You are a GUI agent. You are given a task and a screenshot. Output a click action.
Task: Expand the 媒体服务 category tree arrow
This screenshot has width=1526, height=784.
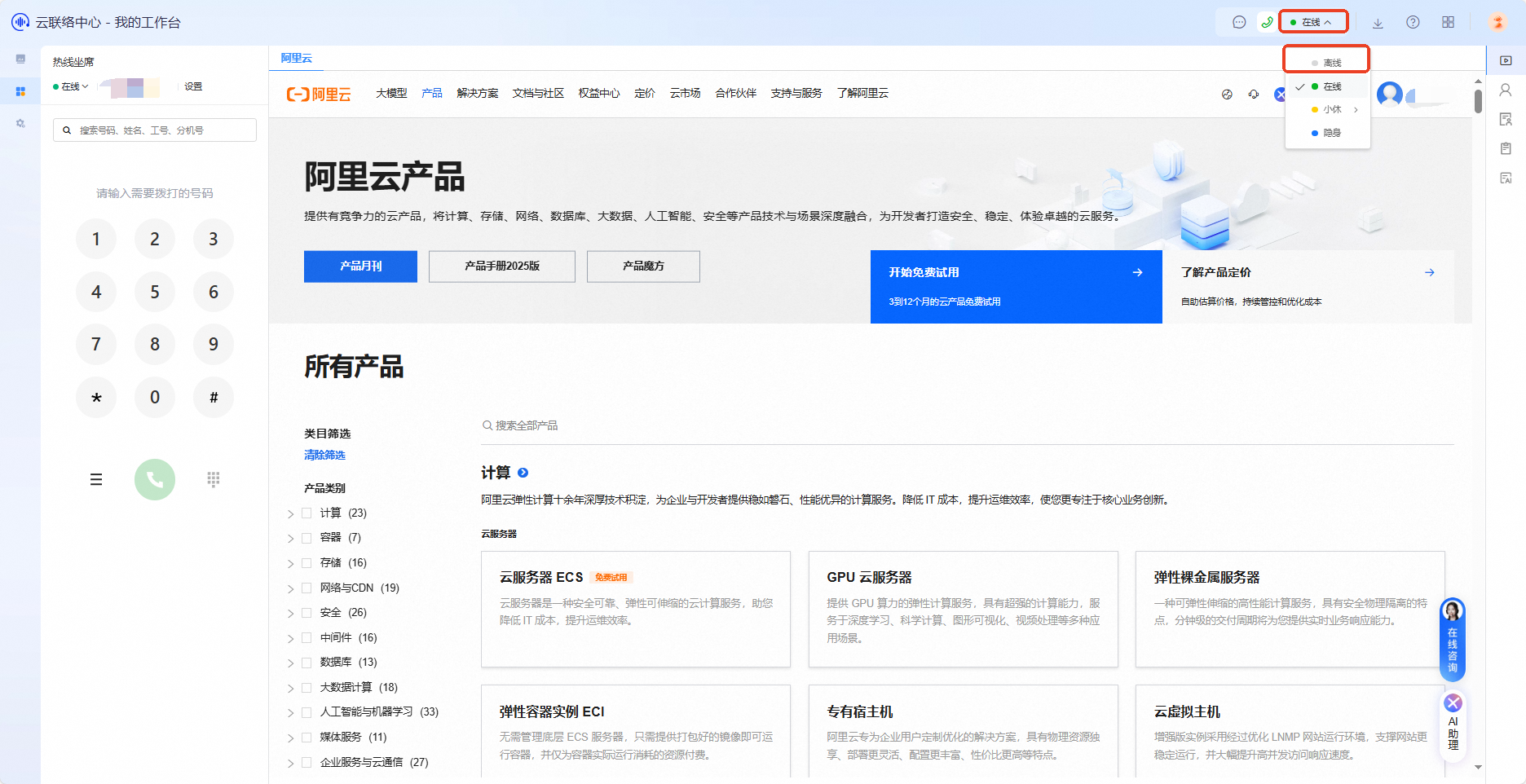(x=290, y=738)
